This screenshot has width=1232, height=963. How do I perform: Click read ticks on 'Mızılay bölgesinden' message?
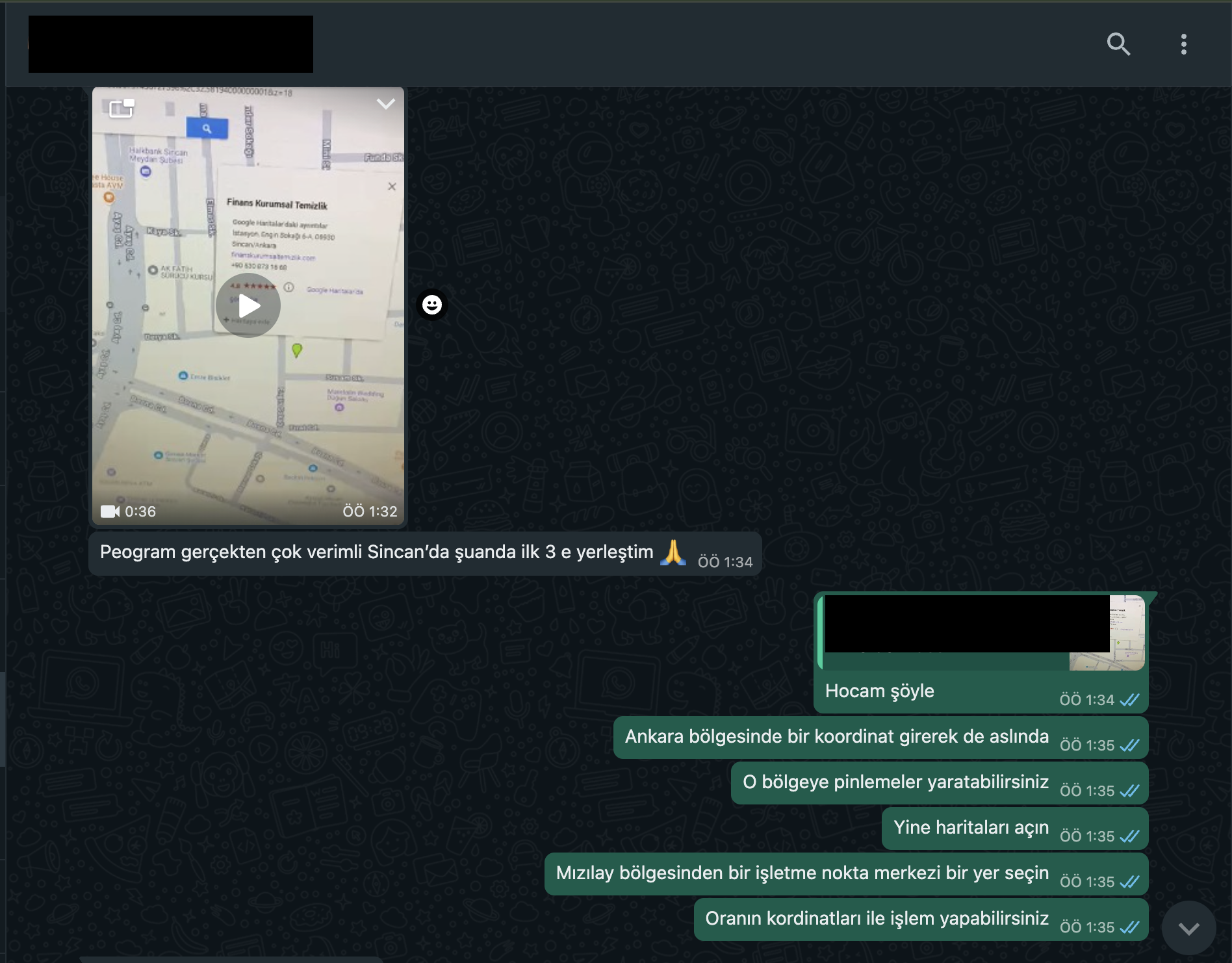[1129, 882]
